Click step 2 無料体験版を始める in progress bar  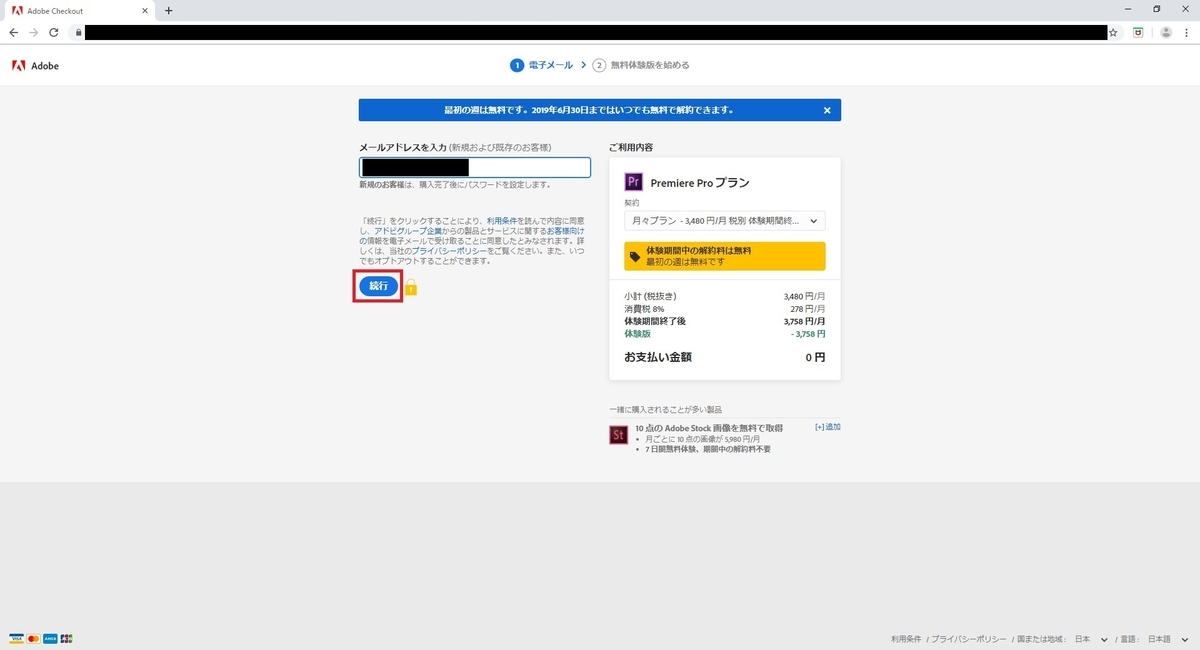point(641,65)
